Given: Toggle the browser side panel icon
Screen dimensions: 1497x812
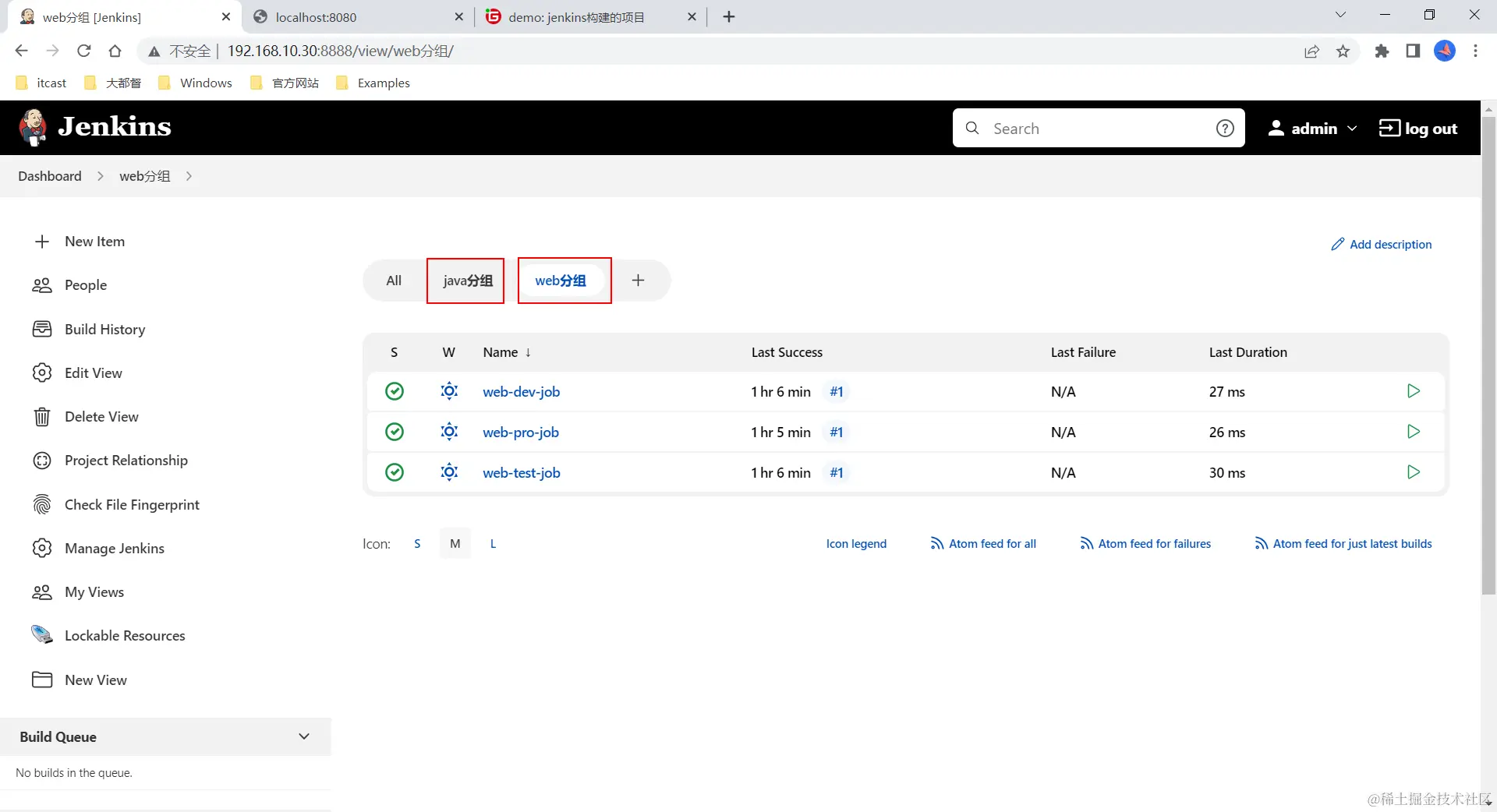Looking at the screenshot, I should pos(1413,51).
